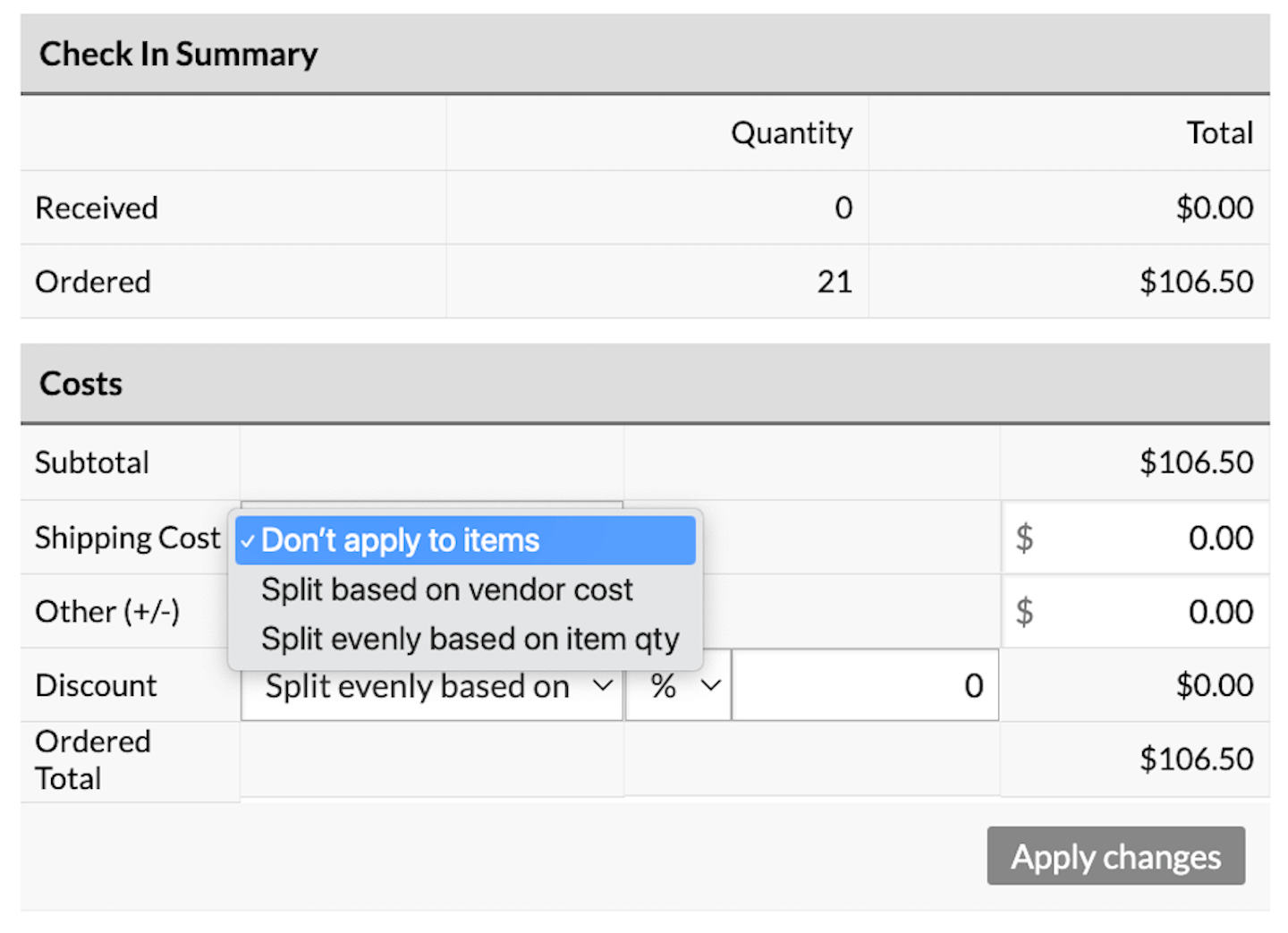
Task: Click the Subtotal amount $106.50
Action: 1196,462
